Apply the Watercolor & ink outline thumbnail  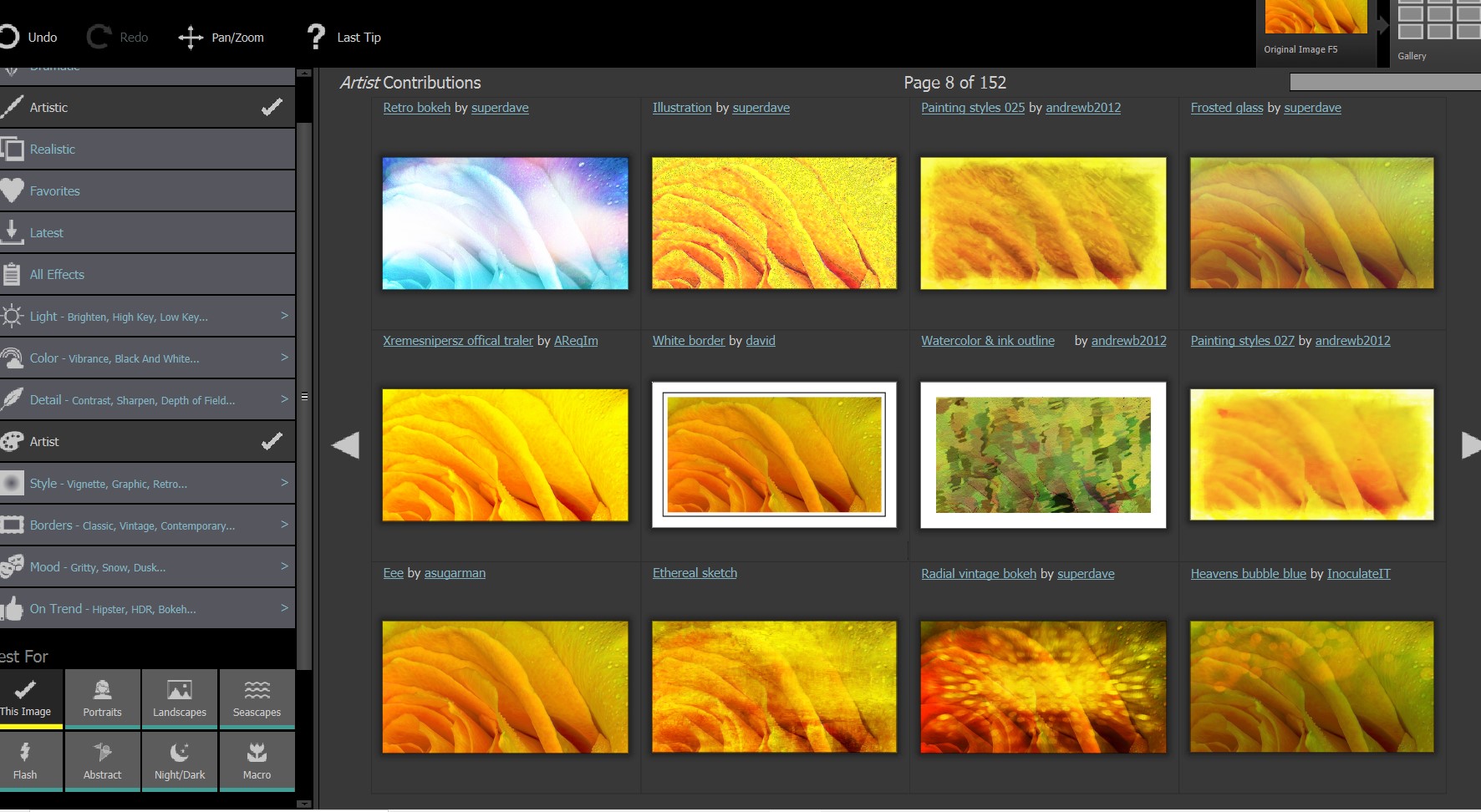[1043, 455]
